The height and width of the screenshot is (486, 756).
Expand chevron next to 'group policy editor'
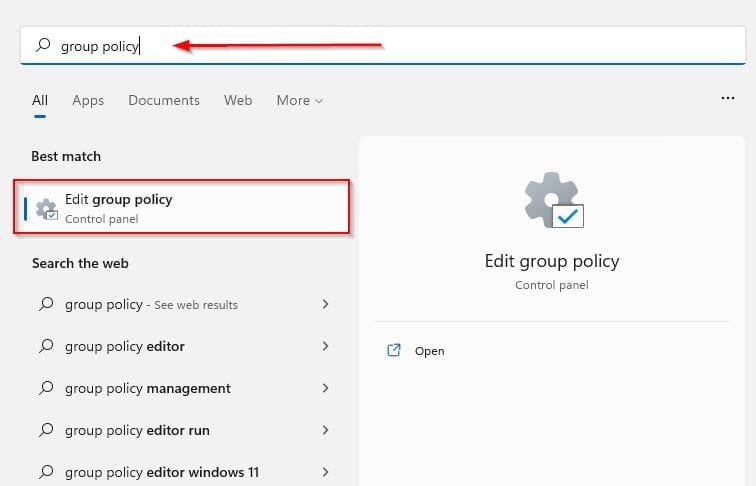pyautogui.click(x=325, y=346)
